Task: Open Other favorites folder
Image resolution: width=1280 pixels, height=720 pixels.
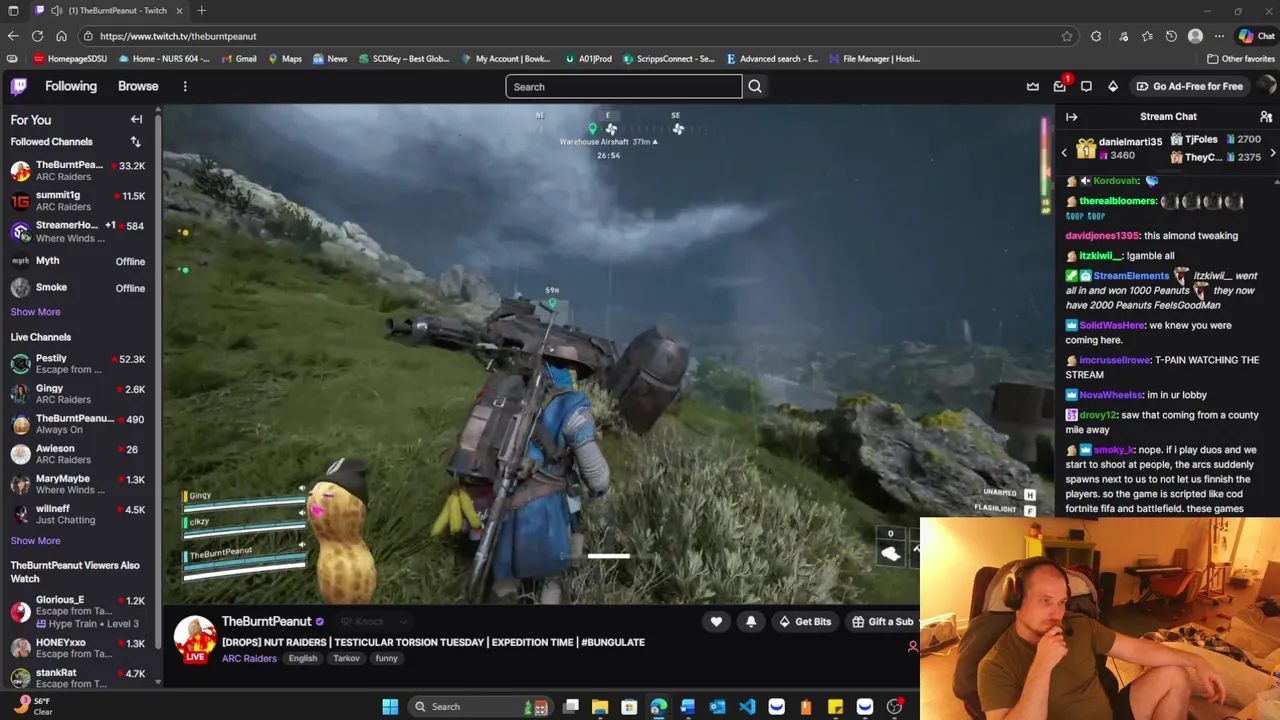Action: pyautogui.click(x=1241, y=58)
